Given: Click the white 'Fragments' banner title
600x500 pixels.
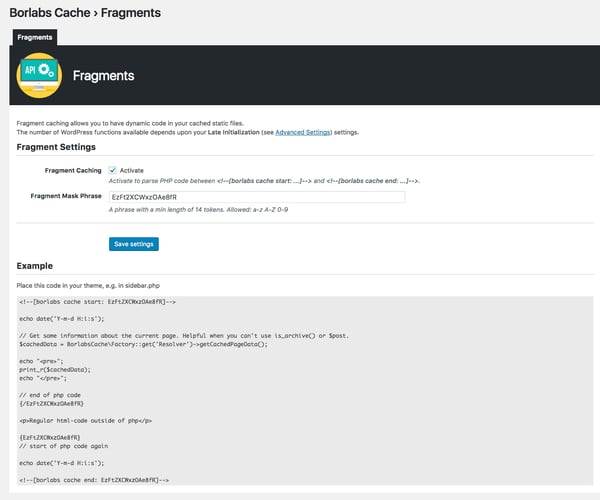Looking at the screenshot, I should [103, 76].
